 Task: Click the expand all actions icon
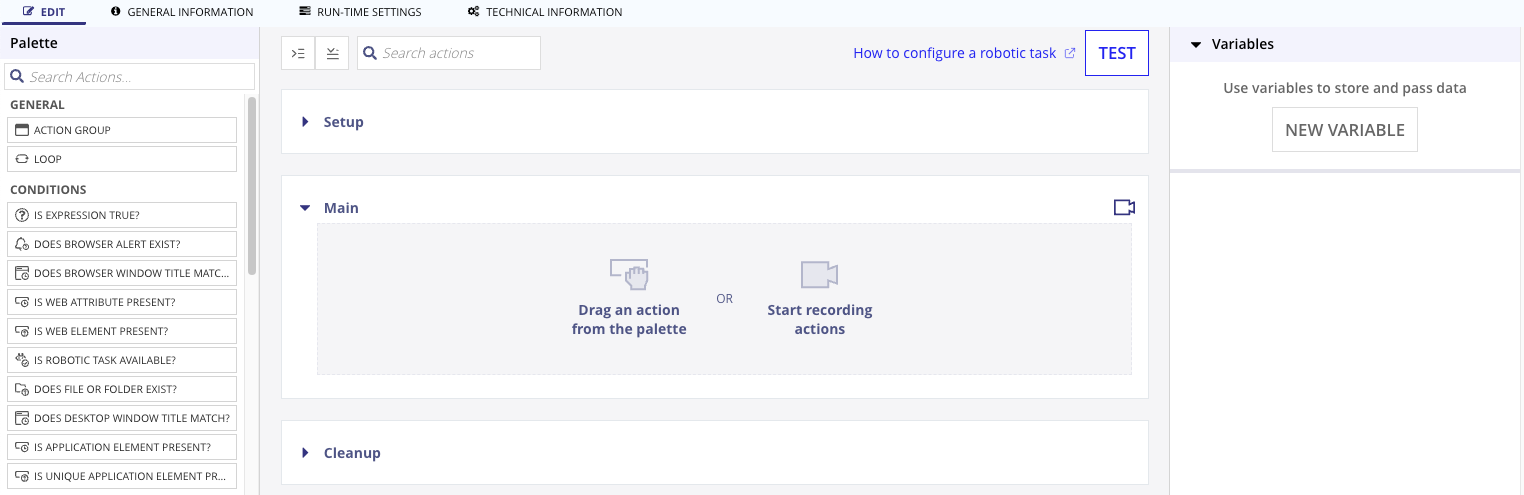298,54
